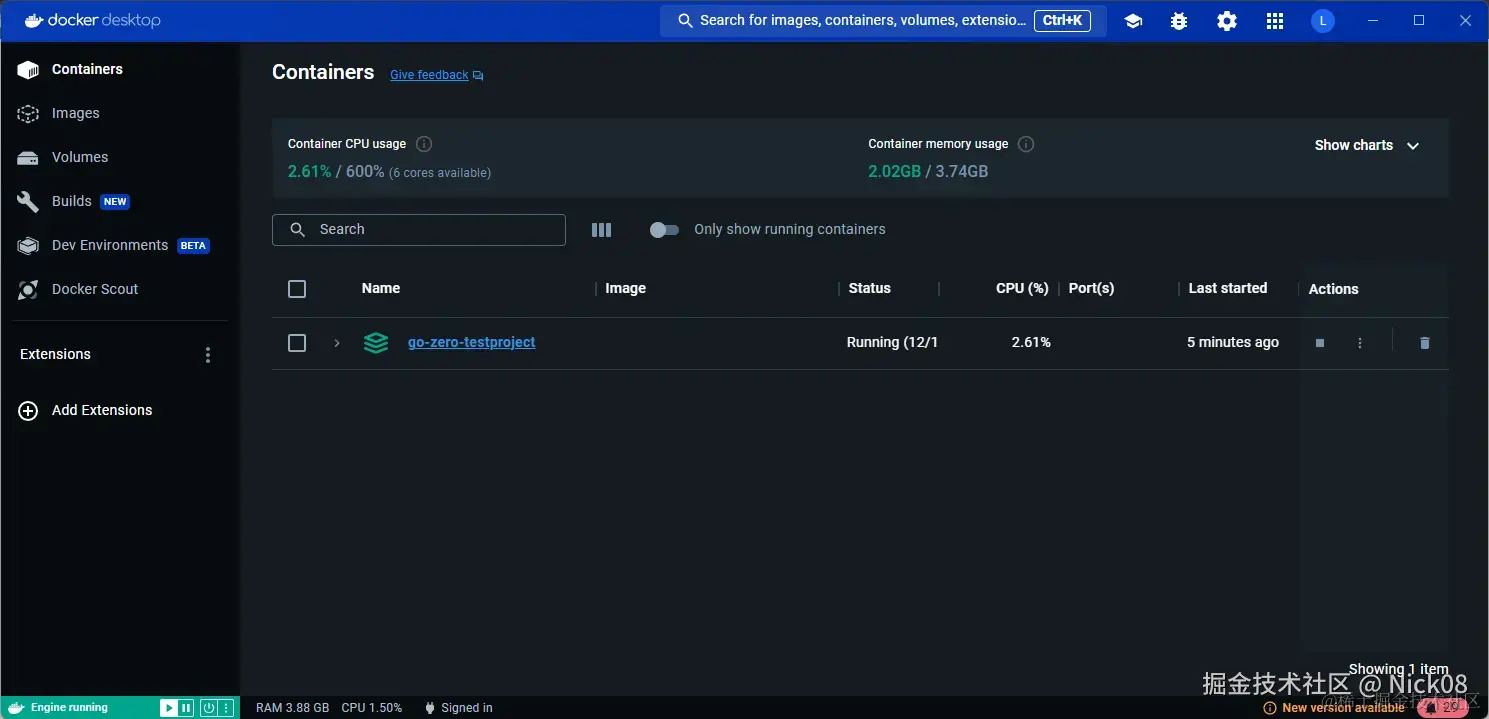
Task: Click memory usage info icon
Action: [x=1026, y=144]
